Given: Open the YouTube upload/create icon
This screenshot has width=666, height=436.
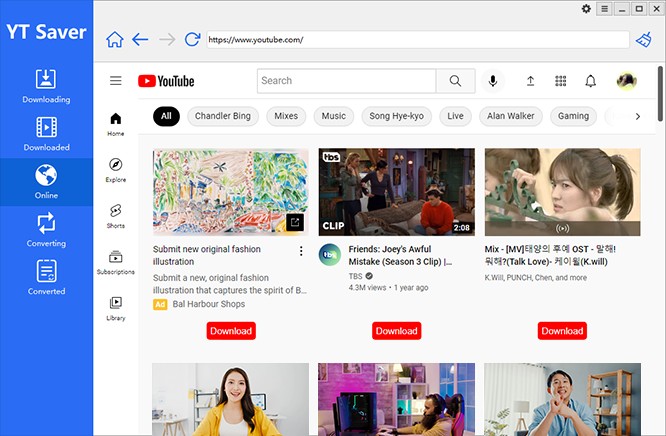Looking at the screenshot, I should click(531, 81).
